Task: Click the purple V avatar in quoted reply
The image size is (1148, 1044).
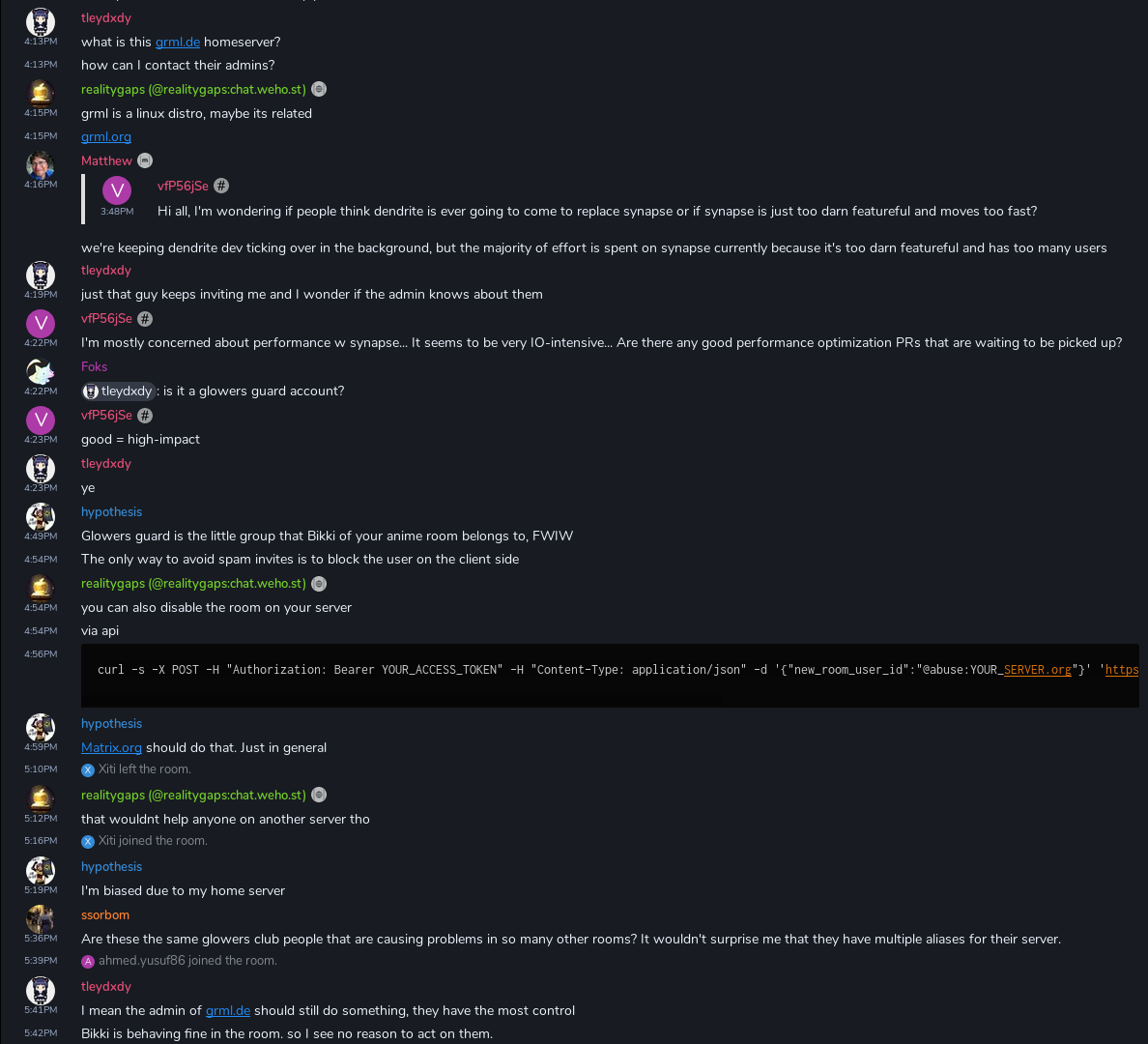Action: click(117, 189)
